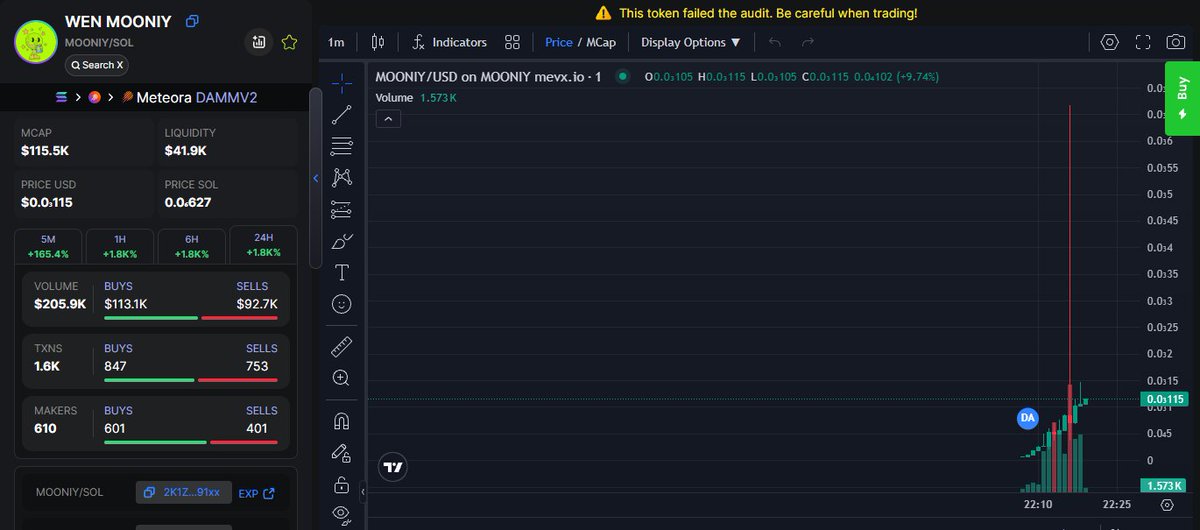Enter fullscreen chart mode
This screenshot has height=530, width=1200.
pos(1144,42)
